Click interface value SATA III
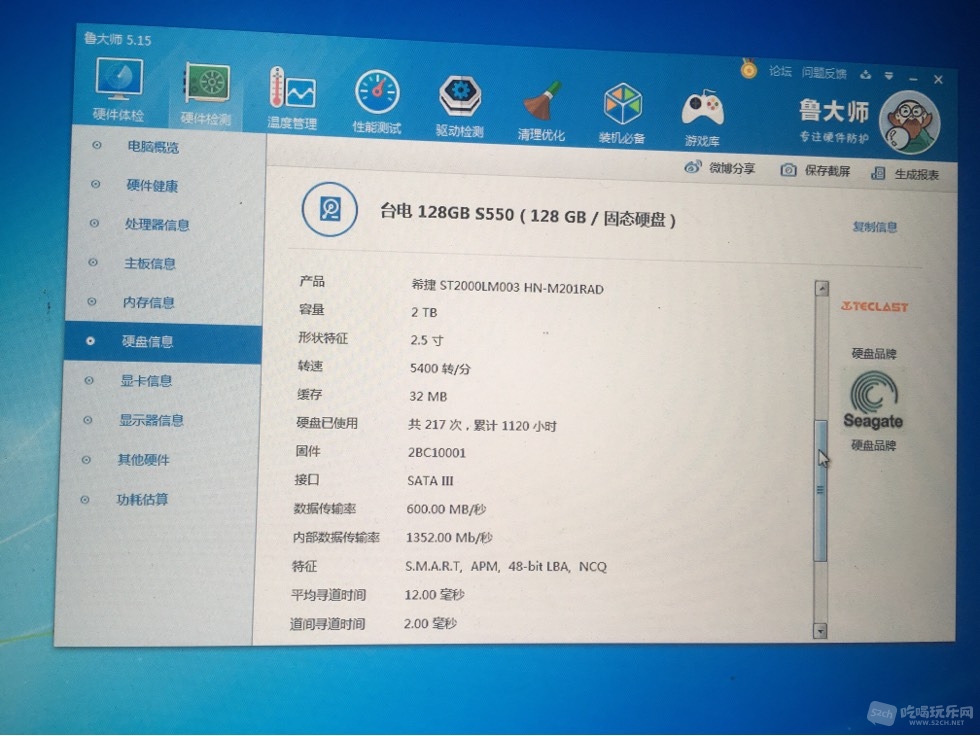980x736 pixels. [x=430, y=481]
